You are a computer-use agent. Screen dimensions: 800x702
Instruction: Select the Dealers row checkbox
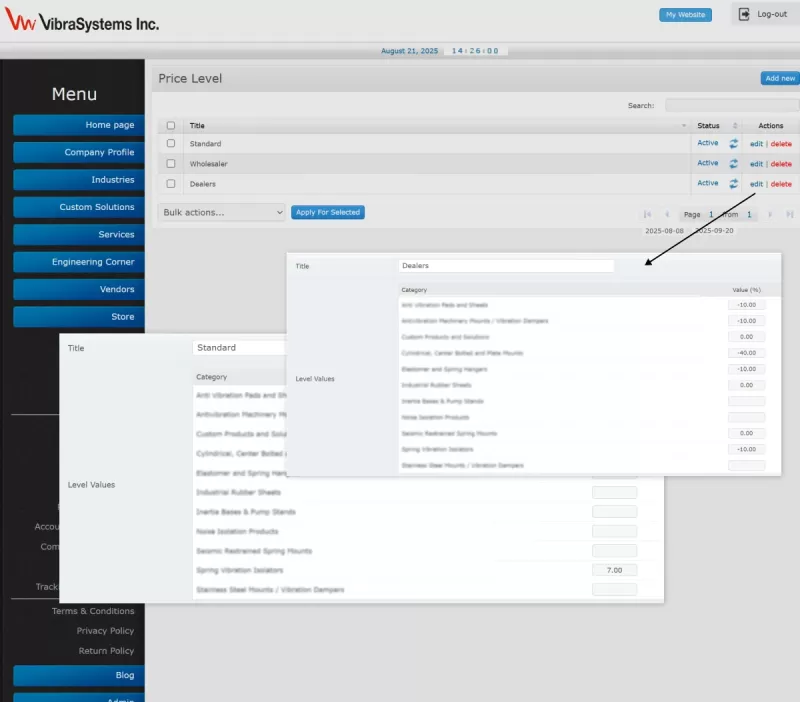[x=171, y=184]
